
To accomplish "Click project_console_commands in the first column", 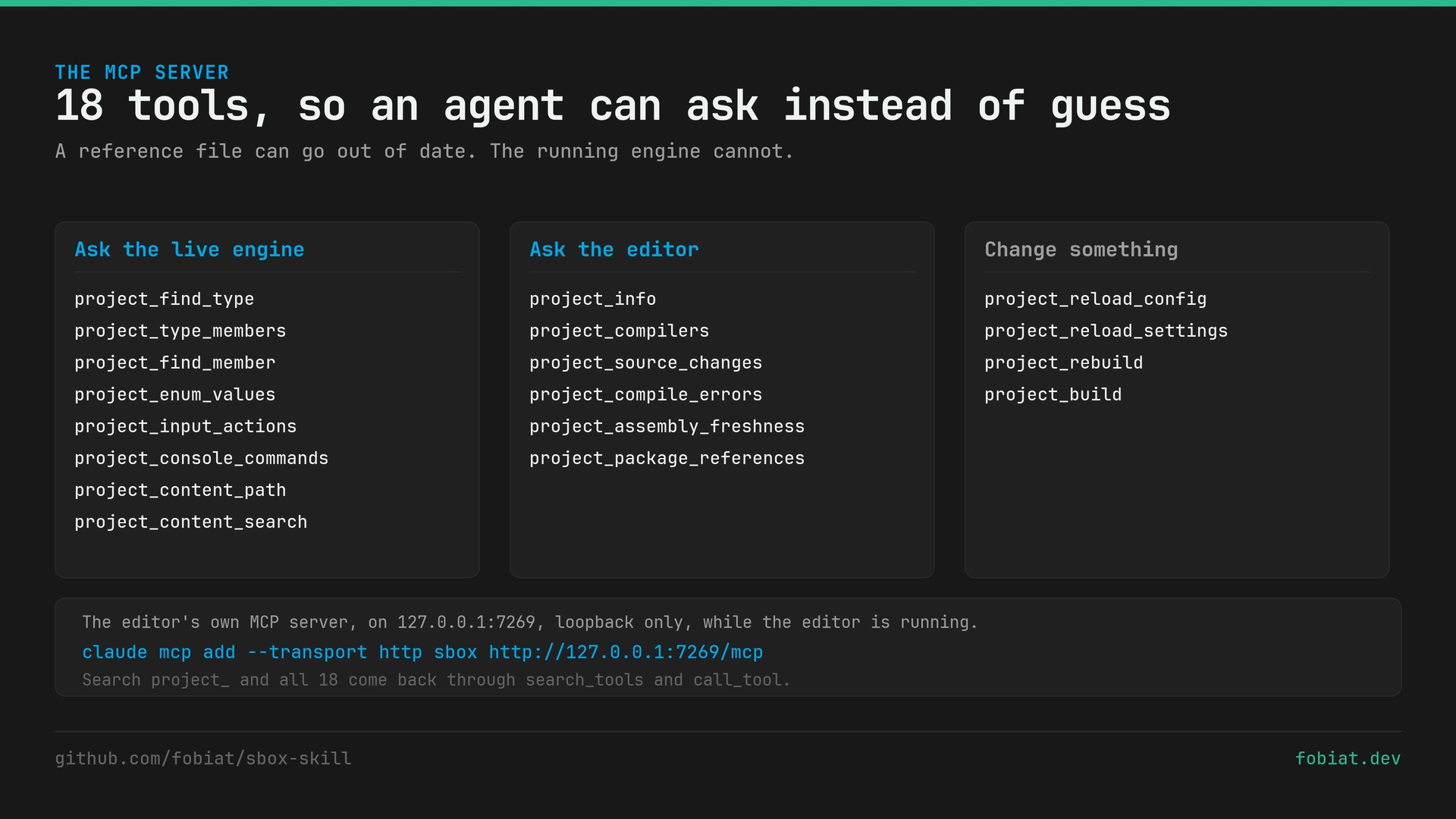I will pyautogui.click(x=202, y=459).
